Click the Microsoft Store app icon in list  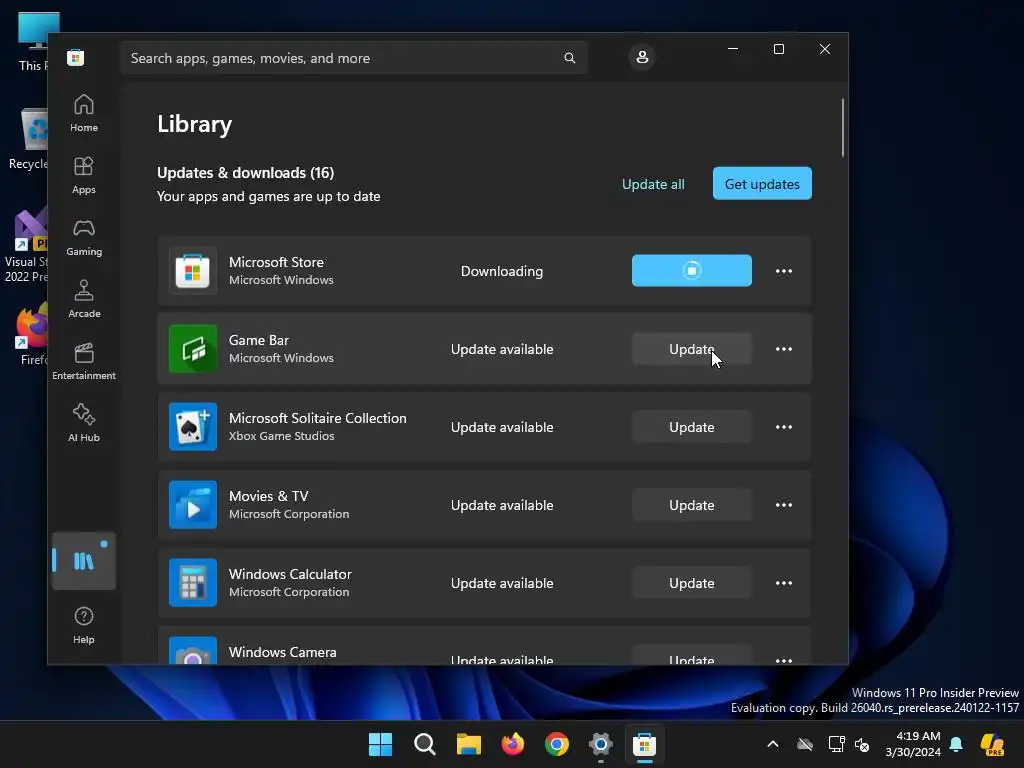click(x=193, y=270)
